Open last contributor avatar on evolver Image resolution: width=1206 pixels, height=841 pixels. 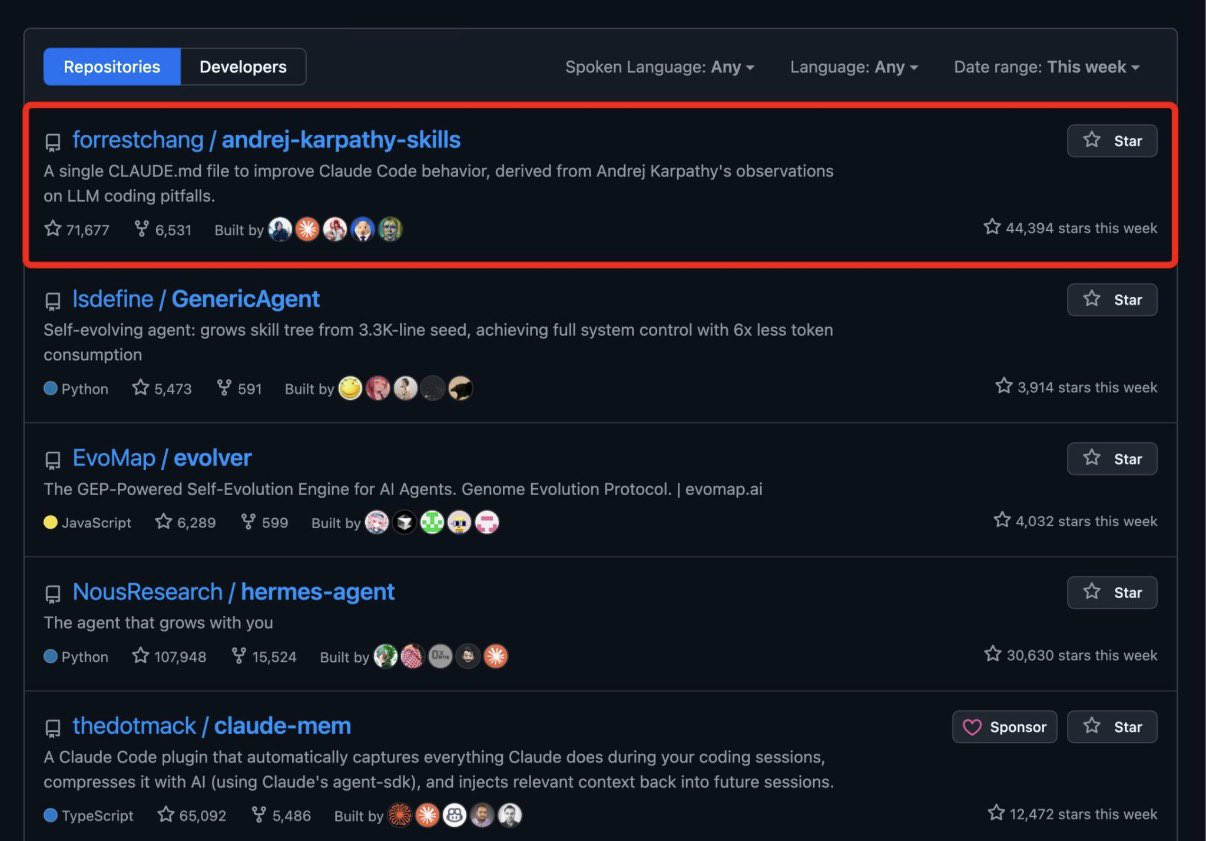[x=487, y=522]
